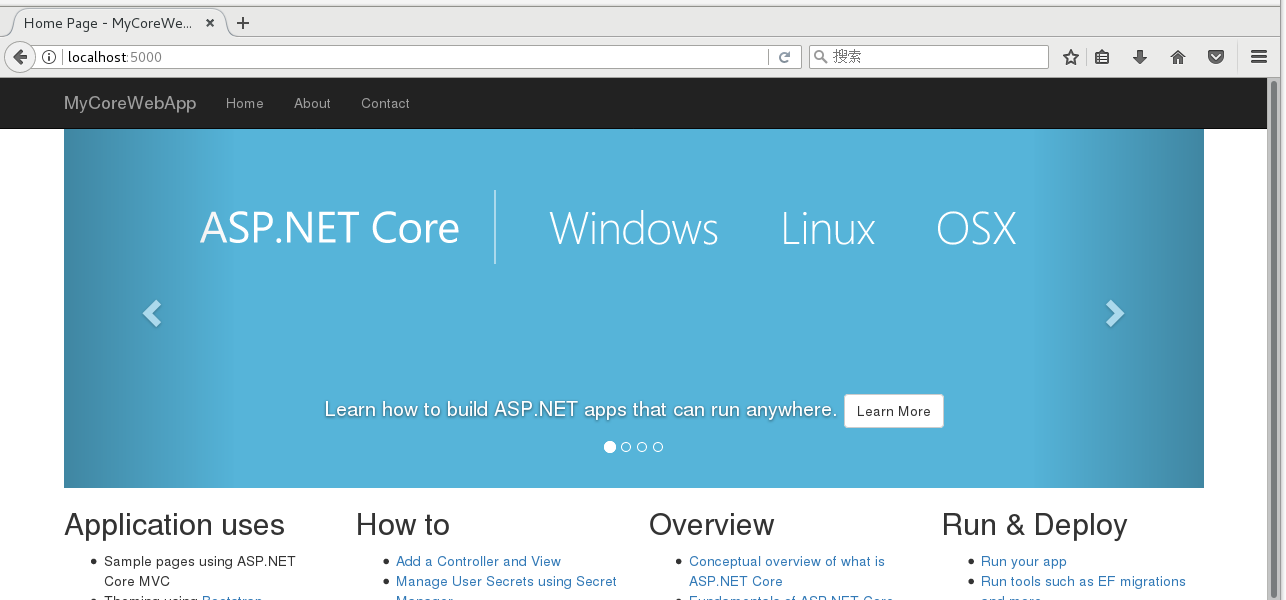Go to the previous carousel slide
The width and height of the screenshot is (1286, 600).
point(152,313)
